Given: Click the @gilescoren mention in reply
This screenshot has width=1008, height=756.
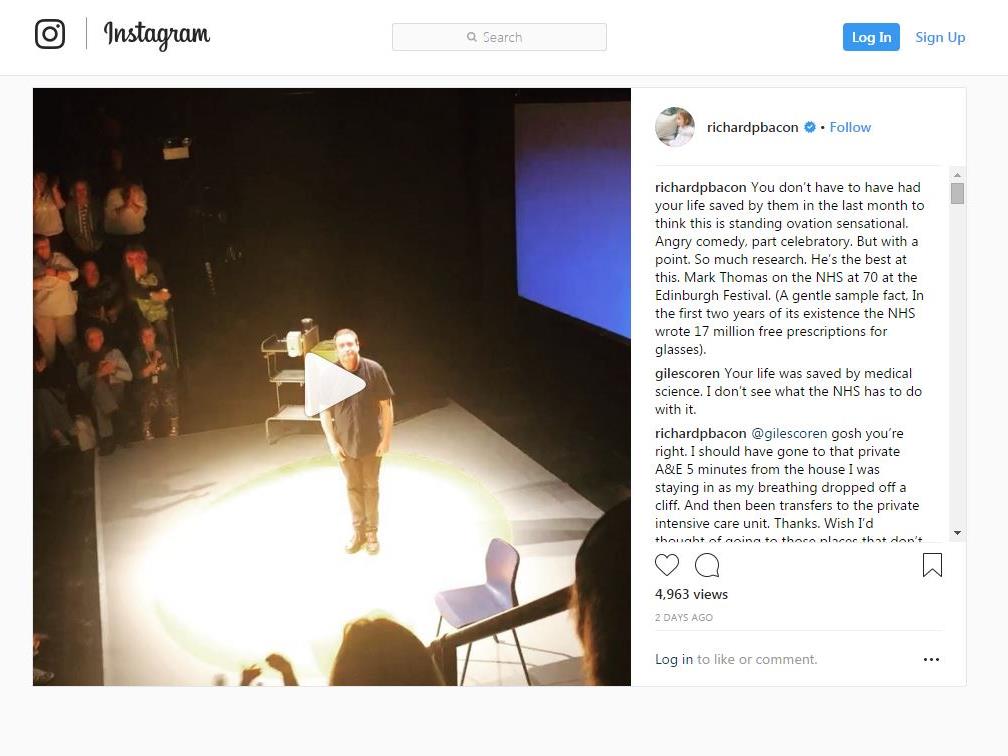Looking at the screenshot, I should pos(789,433).
